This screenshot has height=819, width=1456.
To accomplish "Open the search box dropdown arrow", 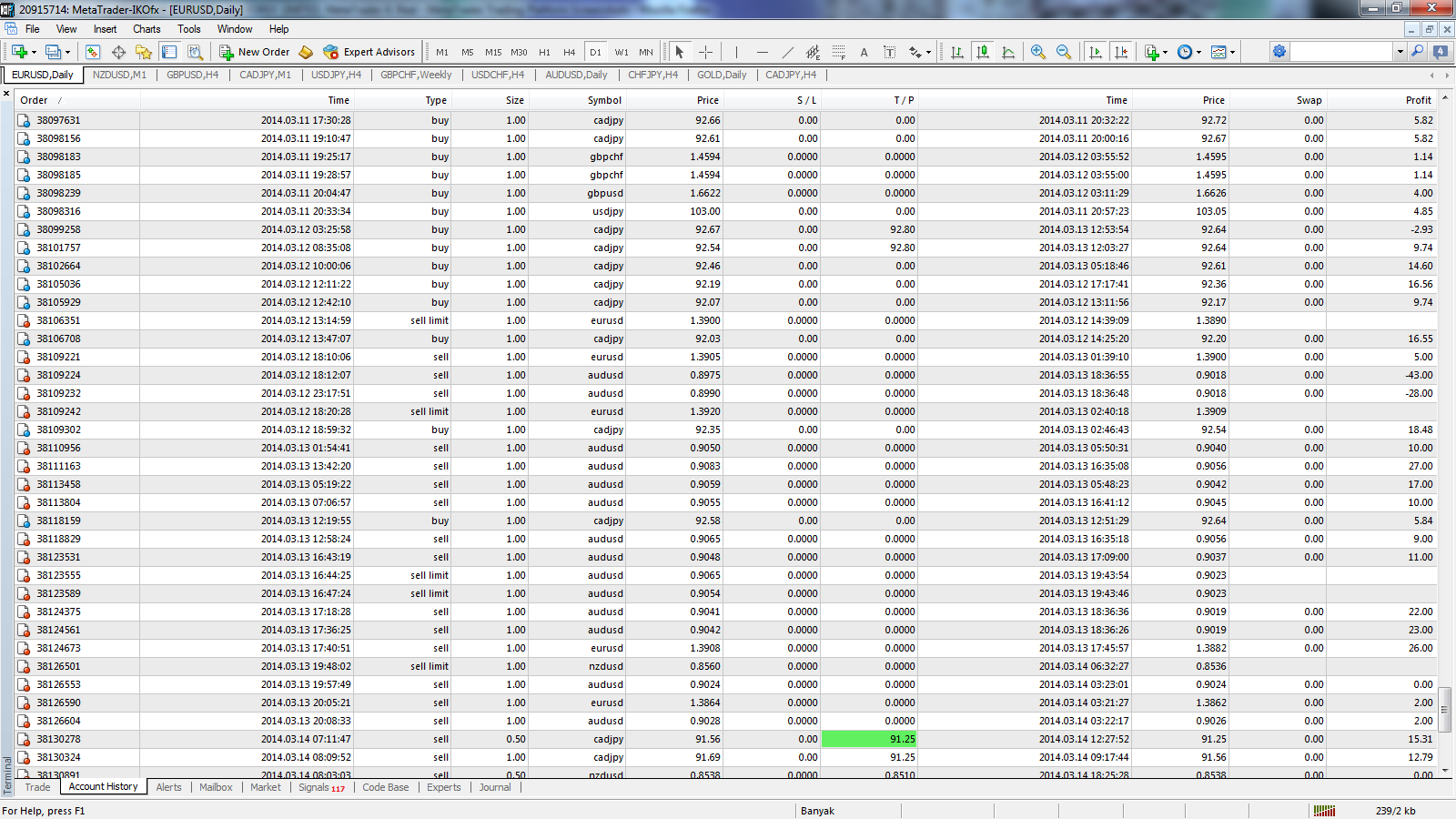I will click(1400, 52).
